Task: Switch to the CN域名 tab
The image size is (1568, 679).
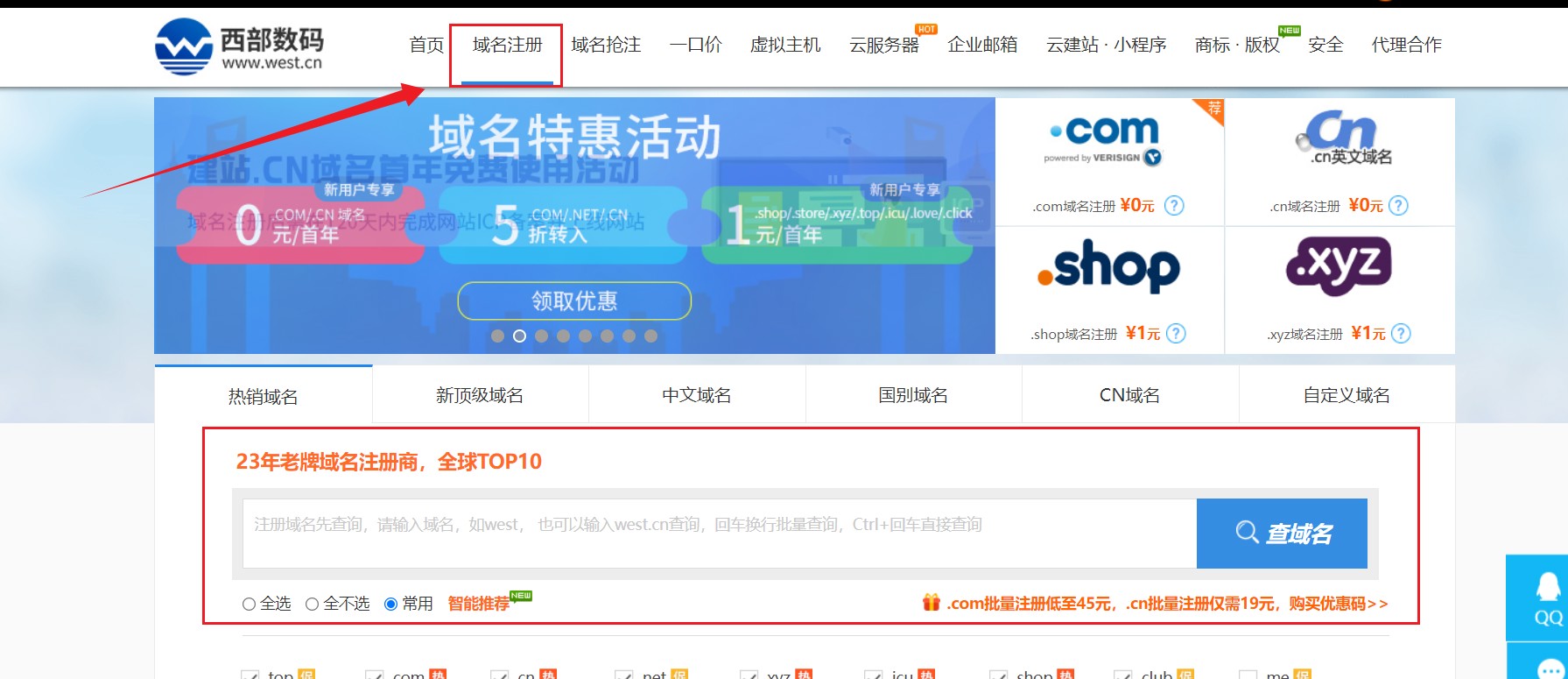Action: [1129, 395]
